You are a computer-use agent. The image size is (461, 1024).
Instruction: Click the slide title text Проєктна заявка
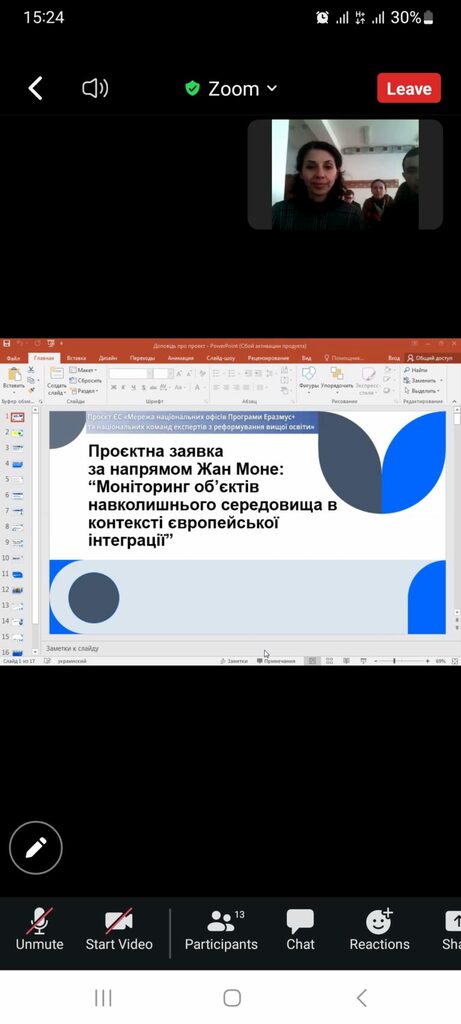click(x=156, y=451)
